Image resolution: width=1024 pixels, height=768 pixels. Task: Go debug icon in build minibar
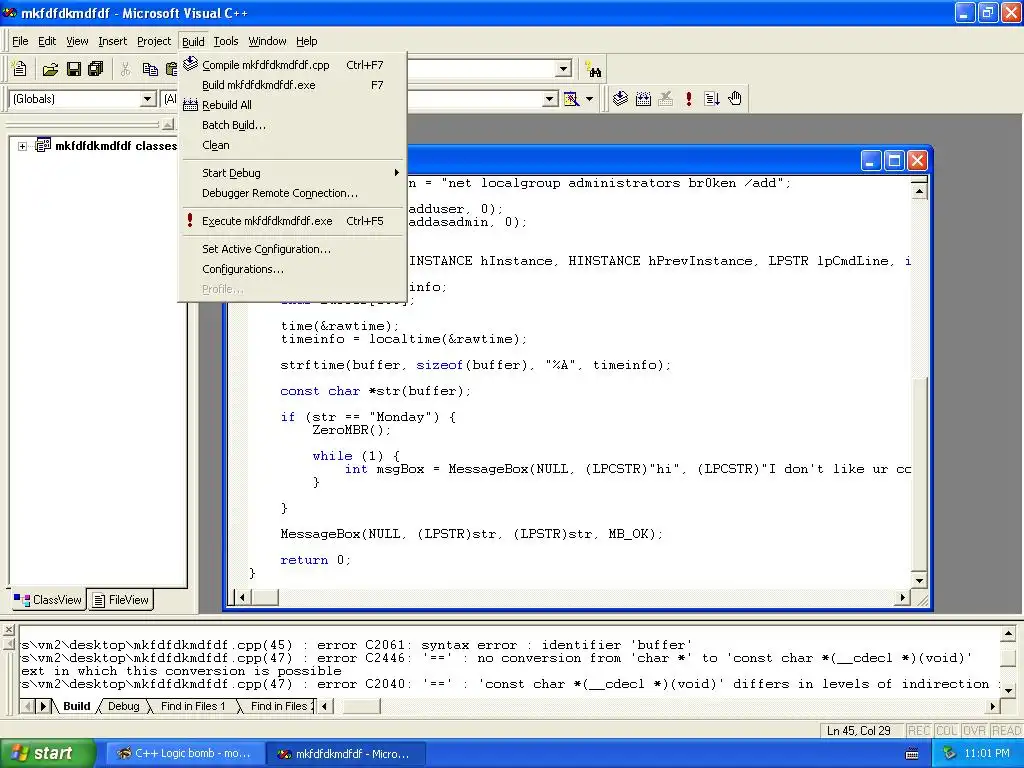click(712, 99)
